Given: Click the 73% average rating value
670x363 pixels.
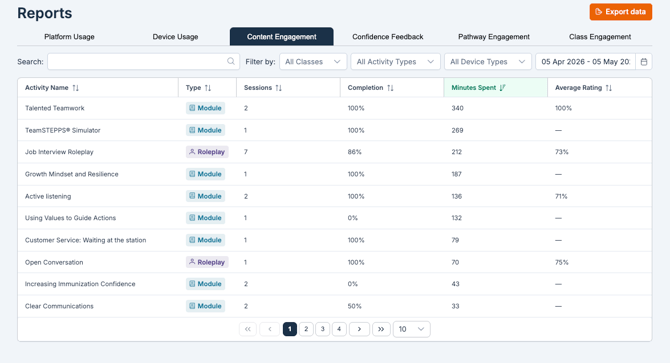Looking at the screenshot, I should (561, 152).
